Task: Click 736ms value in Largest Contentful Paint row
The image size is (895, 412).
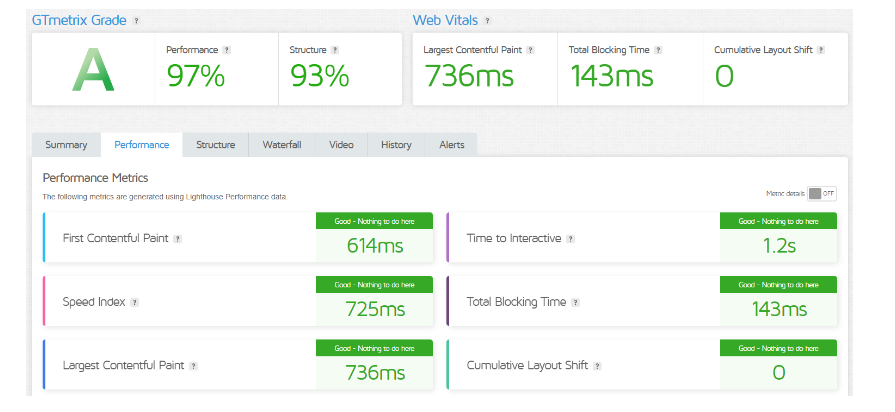Action: click(375, 373)
